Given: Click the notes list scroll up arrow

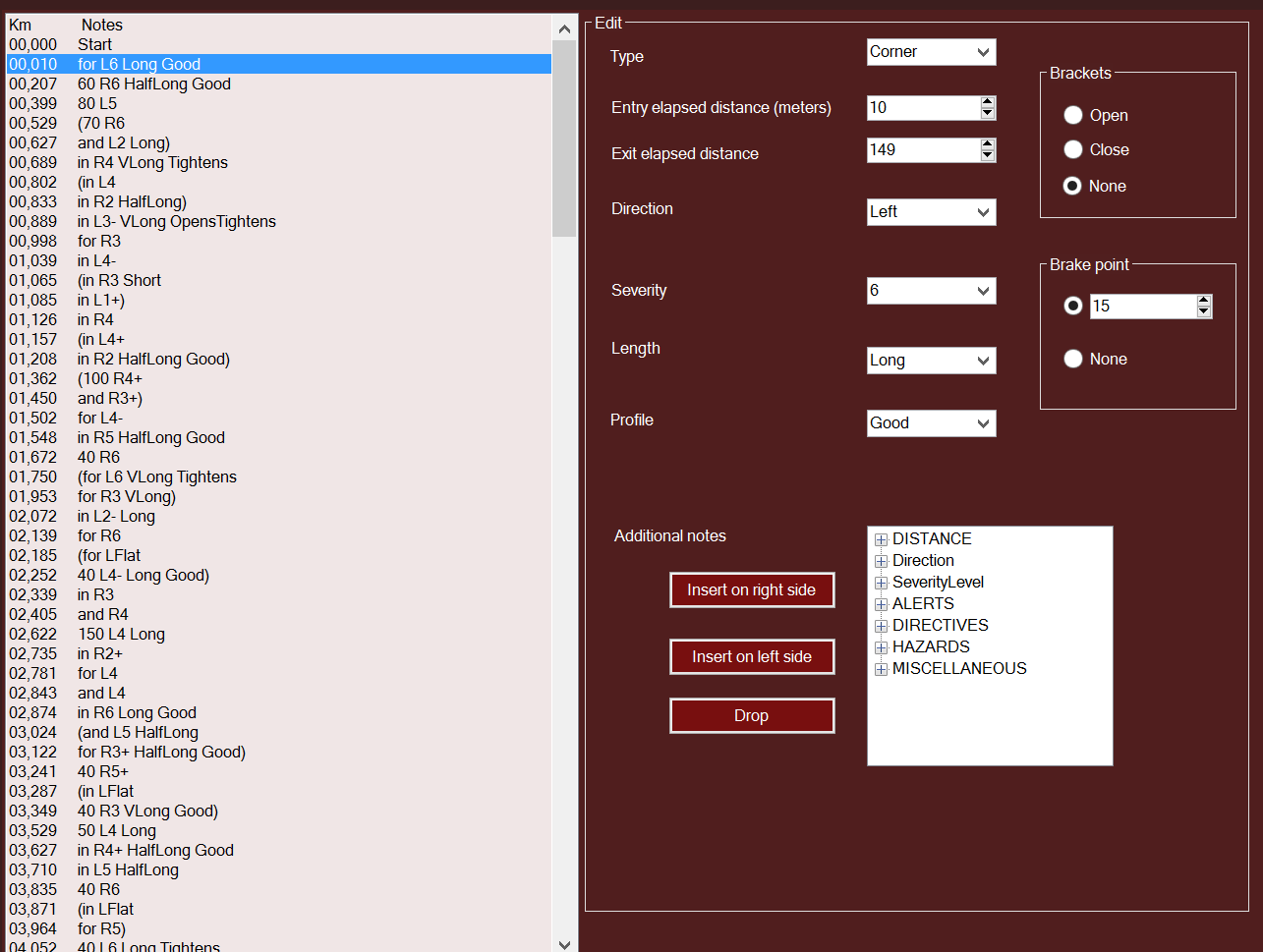Looking at the screenshot, I should click(564, 29).
